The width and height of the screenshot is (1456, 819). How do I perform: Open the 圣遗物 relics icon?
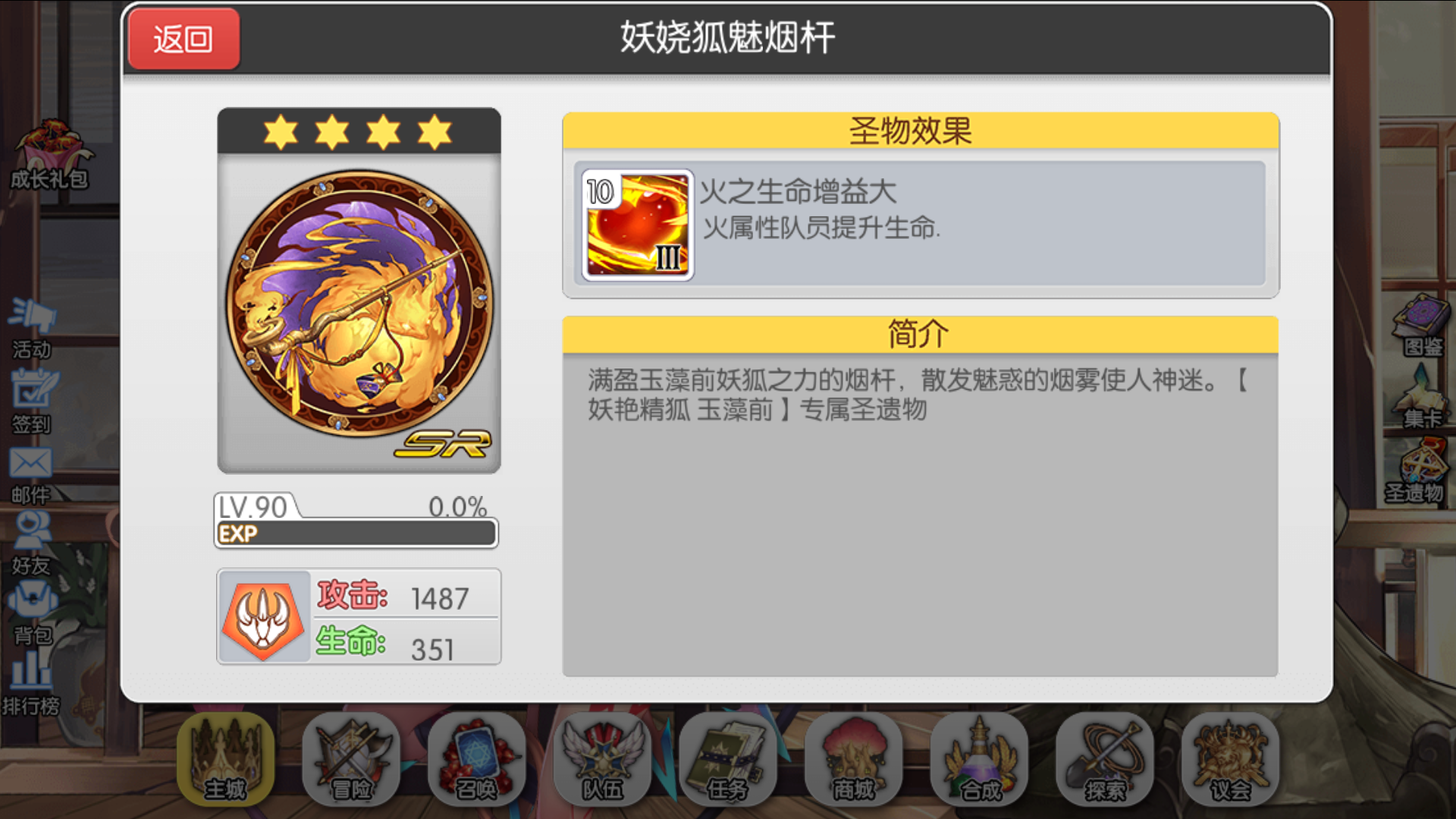(1415, 472)
